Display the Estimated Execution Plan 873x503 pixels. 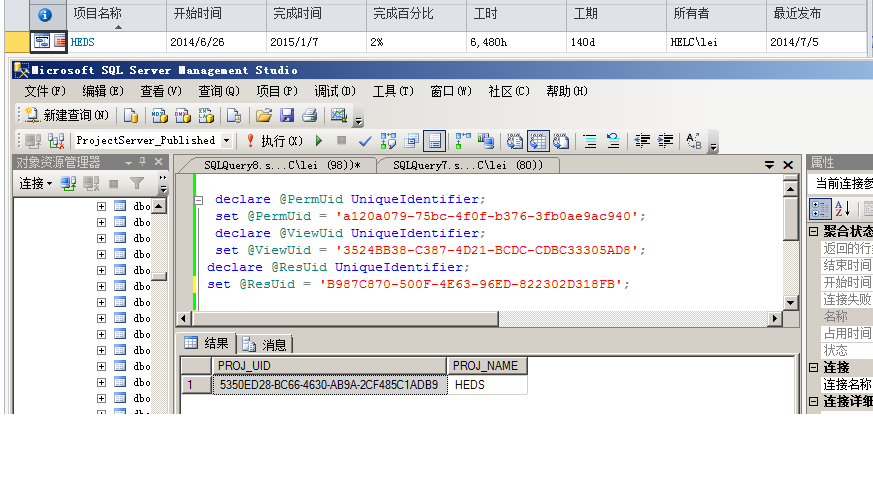tap(388, 141)
